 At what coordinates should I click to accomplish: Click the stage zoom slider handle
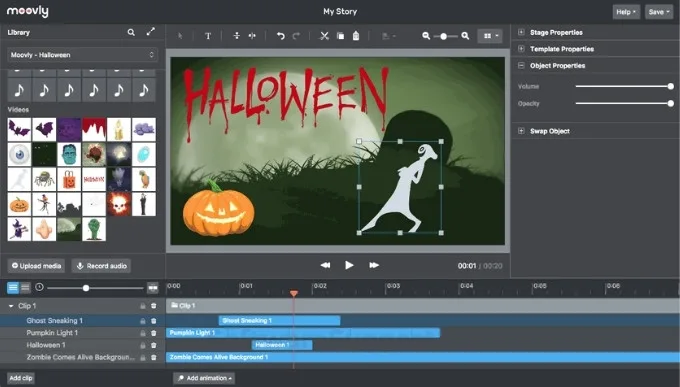[443, 36]
